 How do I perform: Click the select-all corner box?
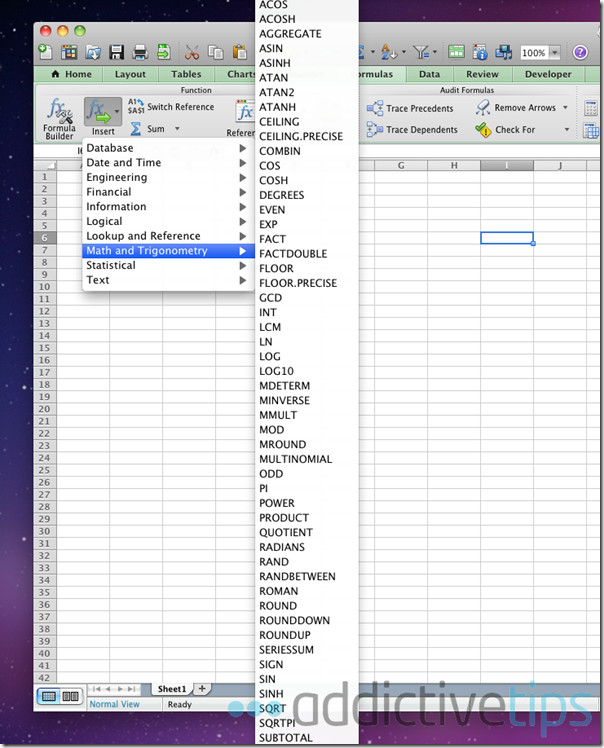tap(45, 166)
